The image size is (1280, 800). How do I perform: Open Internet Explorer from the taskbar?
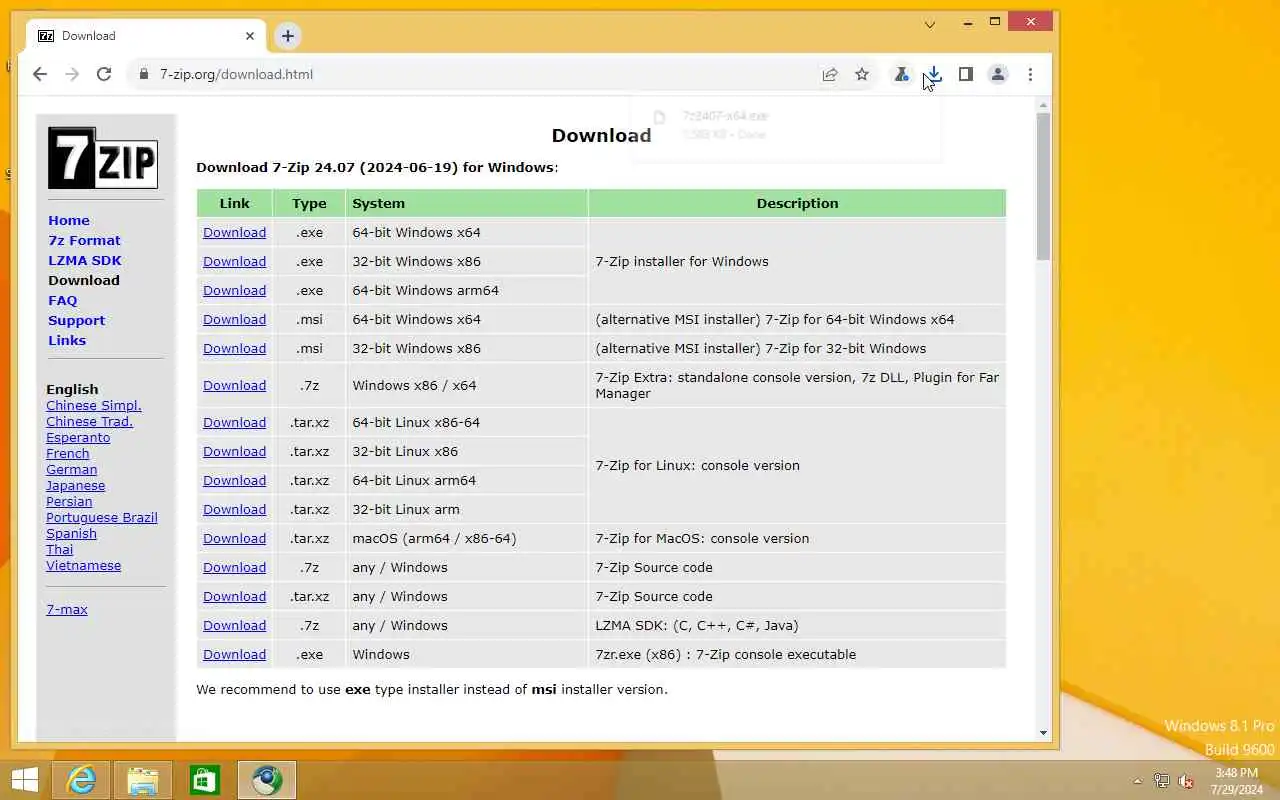pyautogui.click(x=80, y=780)
